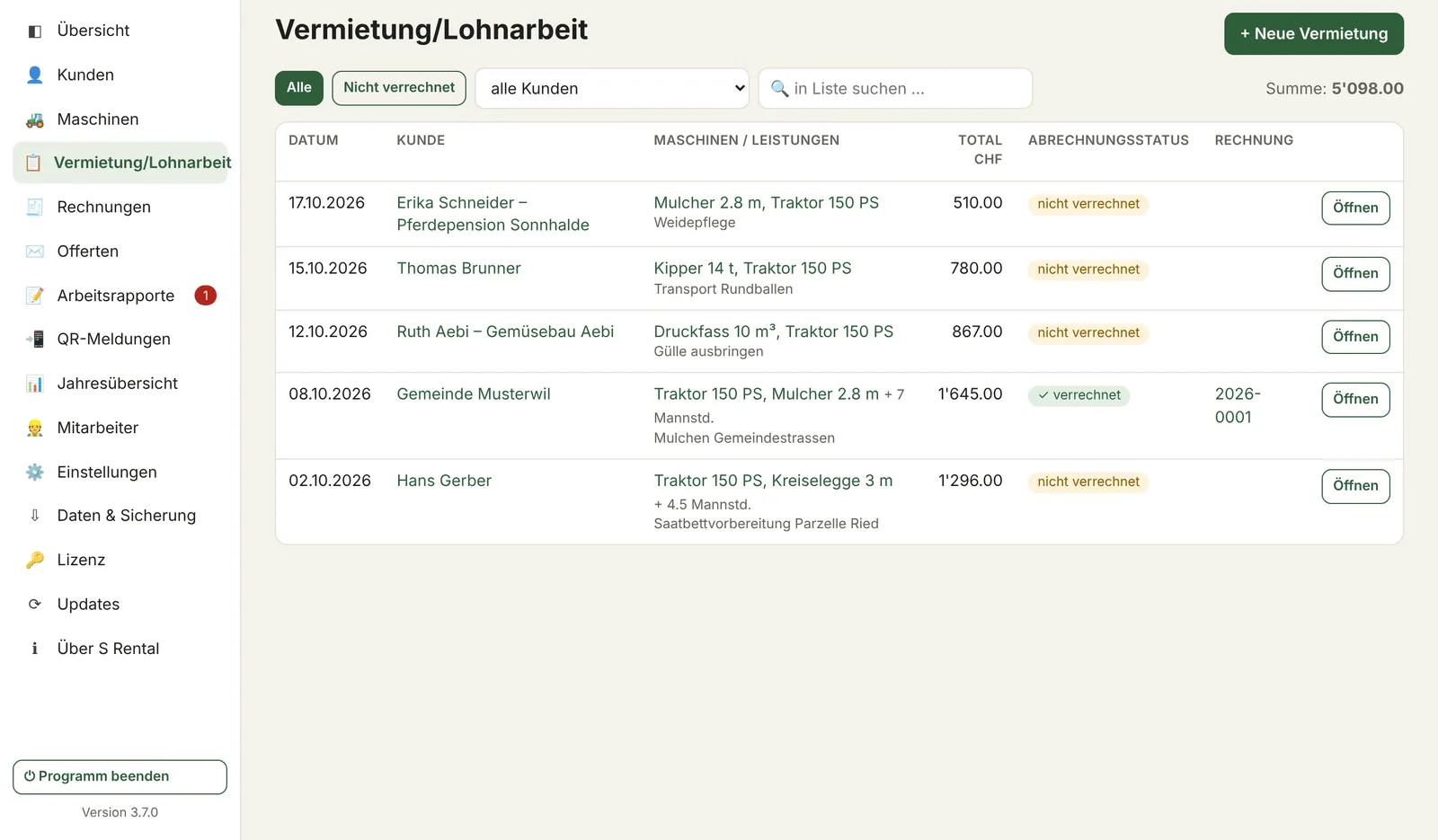Click the search magnifier icon
Viewport: 1438px width, 840px height.
[779, 89]
